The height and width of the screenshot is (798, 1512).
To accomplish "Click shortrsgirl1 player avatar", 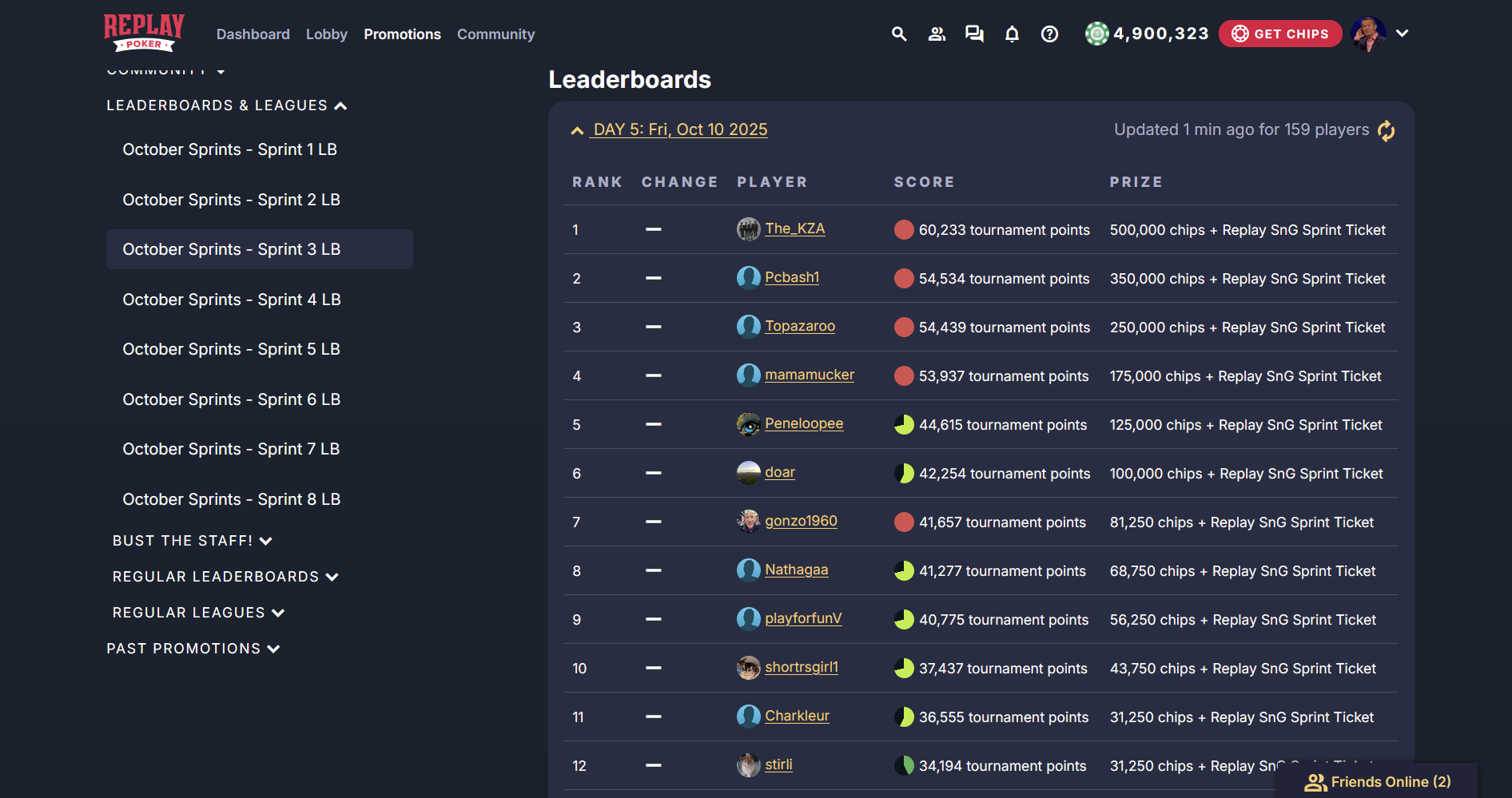I will (x=748, y=668).
